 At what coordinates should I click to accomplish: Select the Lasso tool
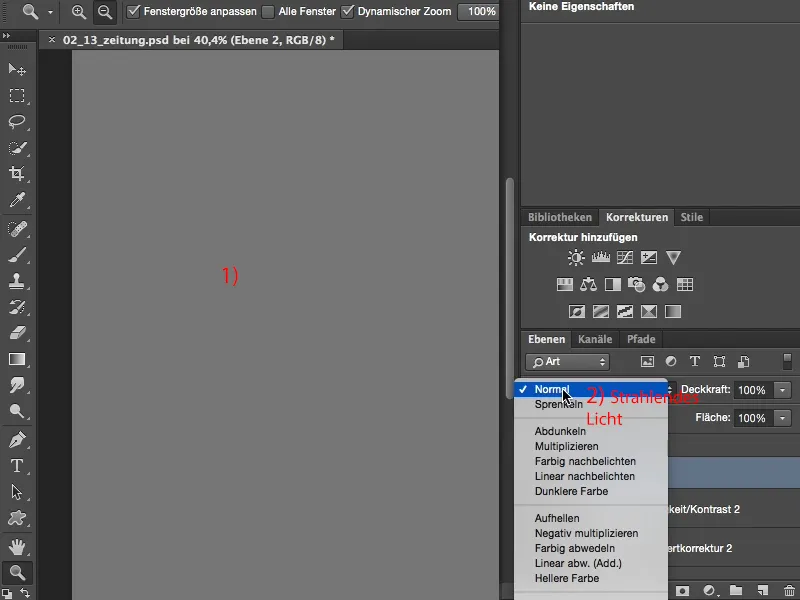[17, 121]
